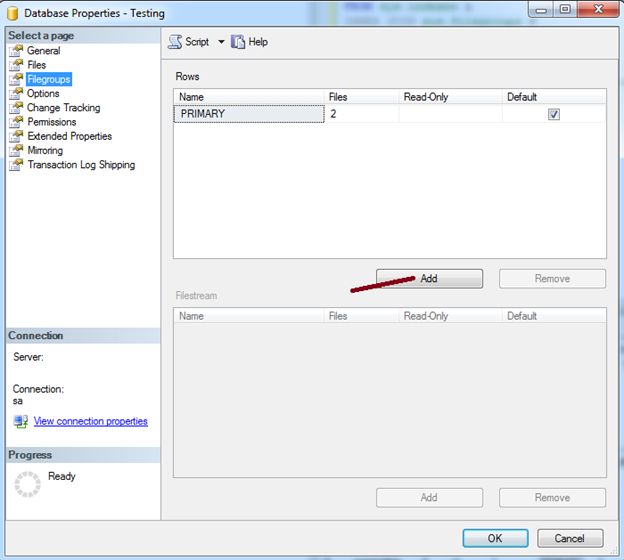
Task: Maximize the Database Properties window
Action: 565,9
